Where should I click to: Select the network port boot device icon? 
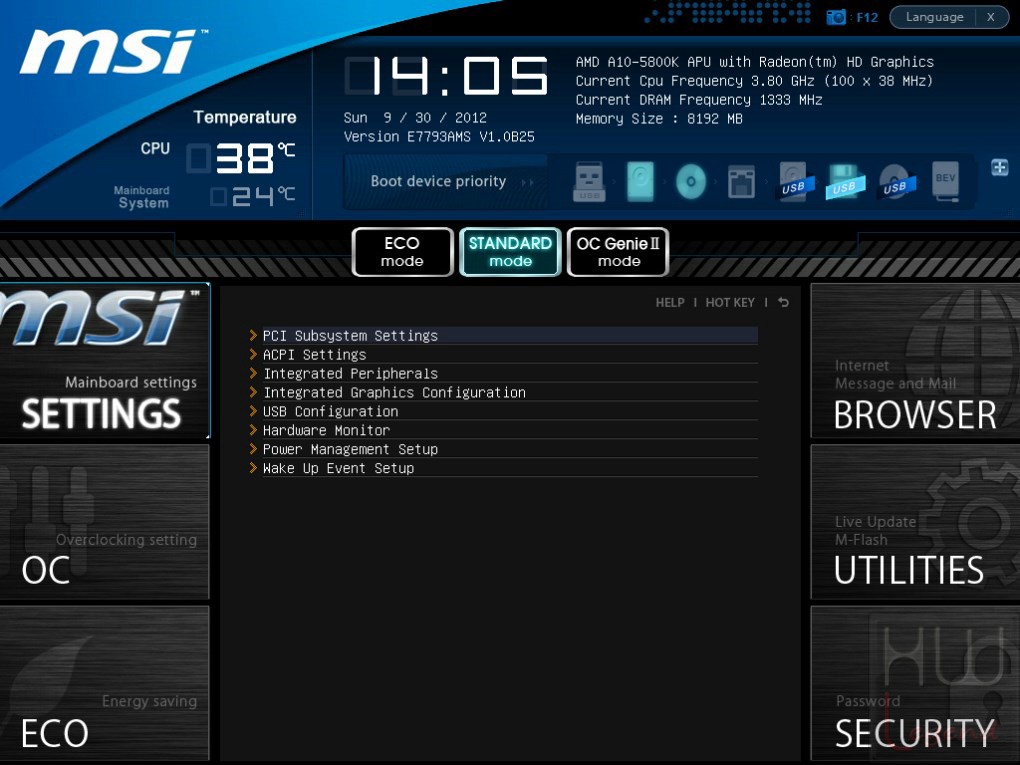pos(741,181)
